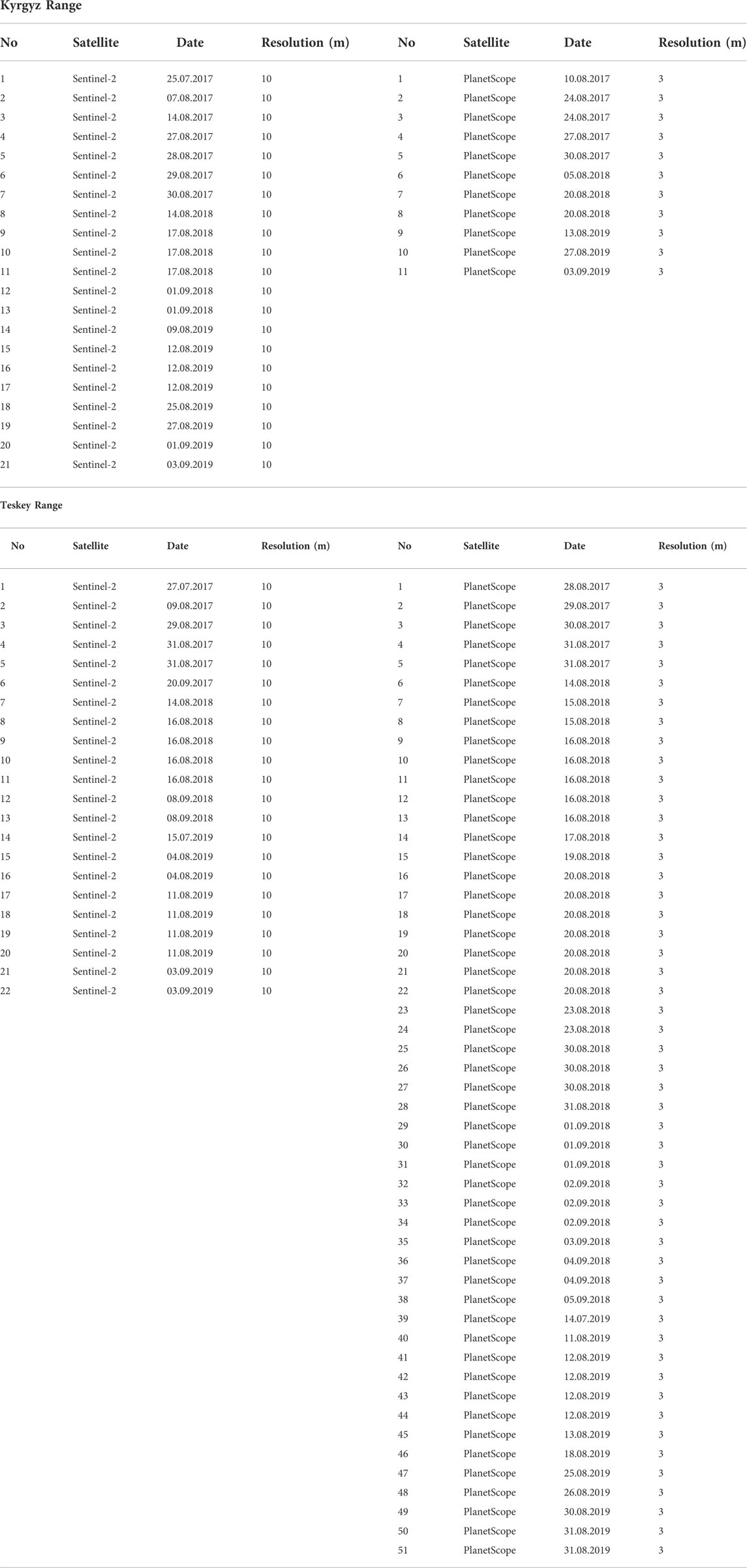Select the date 18.08.2019
747x1568 pixels.
[x=587, y=1454]
